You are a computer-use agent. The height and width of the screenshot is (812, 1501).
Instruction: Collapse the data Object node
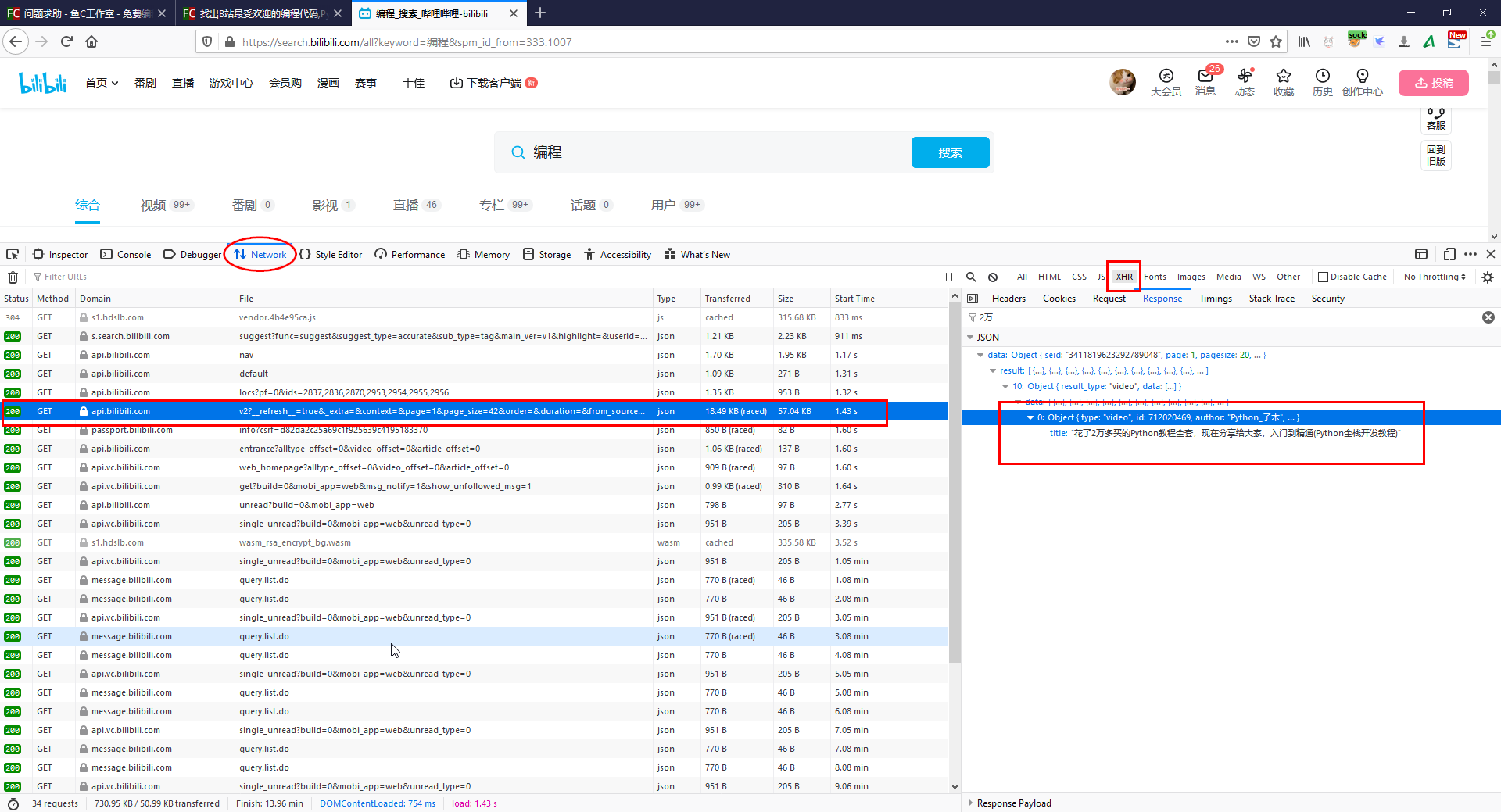pos(980,355)
